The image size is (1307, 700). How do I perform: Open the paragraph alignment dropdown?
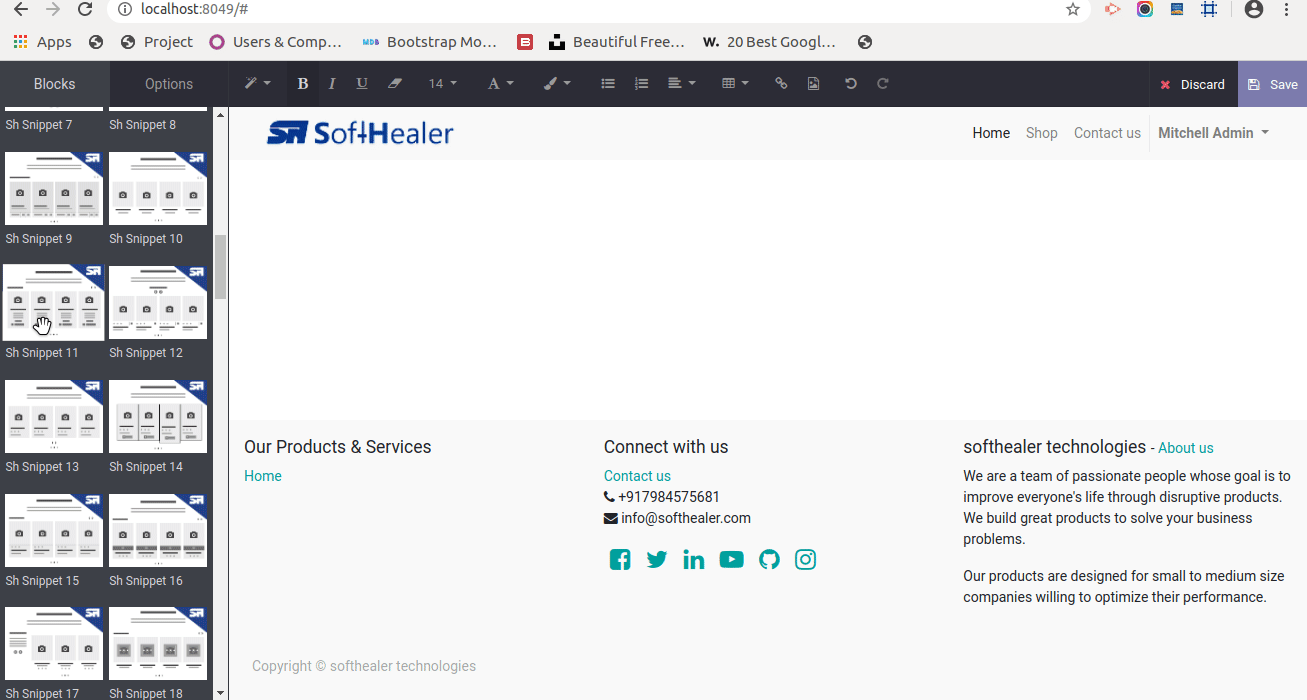click(682, 84)
